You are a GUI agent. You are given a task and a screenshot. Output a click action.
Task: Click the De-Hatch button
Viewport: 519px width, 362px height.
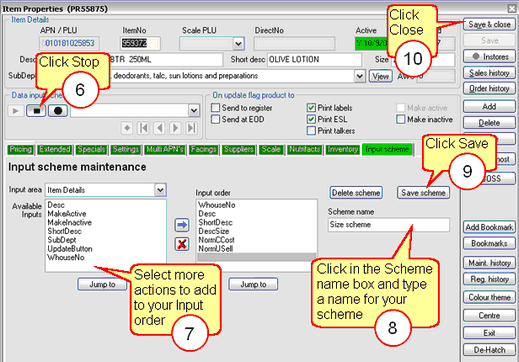click(x=489, y=350)
